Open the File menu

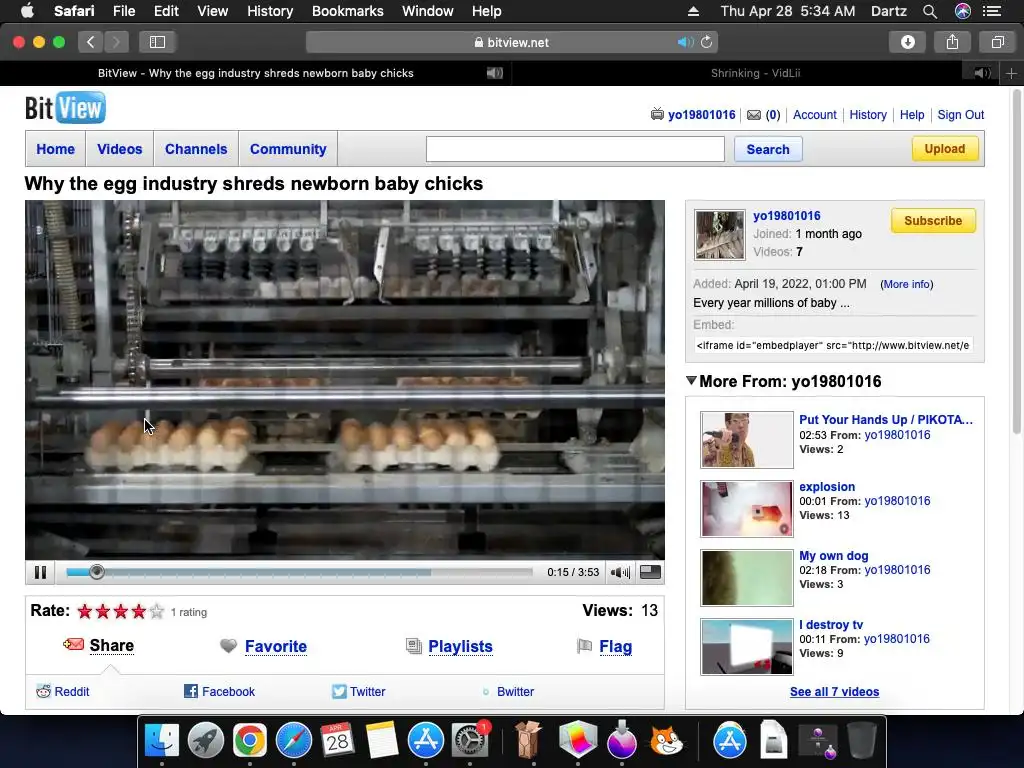123,11
